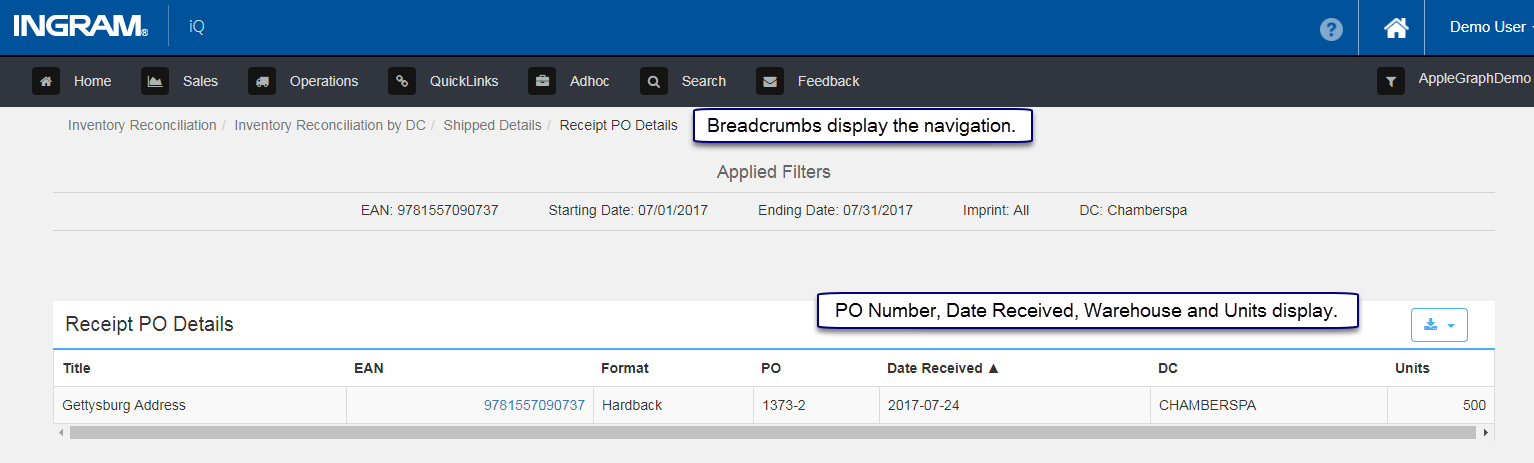Click the Sales chart icon
This screenshot has width=1534, height=463.
point(155,81)
